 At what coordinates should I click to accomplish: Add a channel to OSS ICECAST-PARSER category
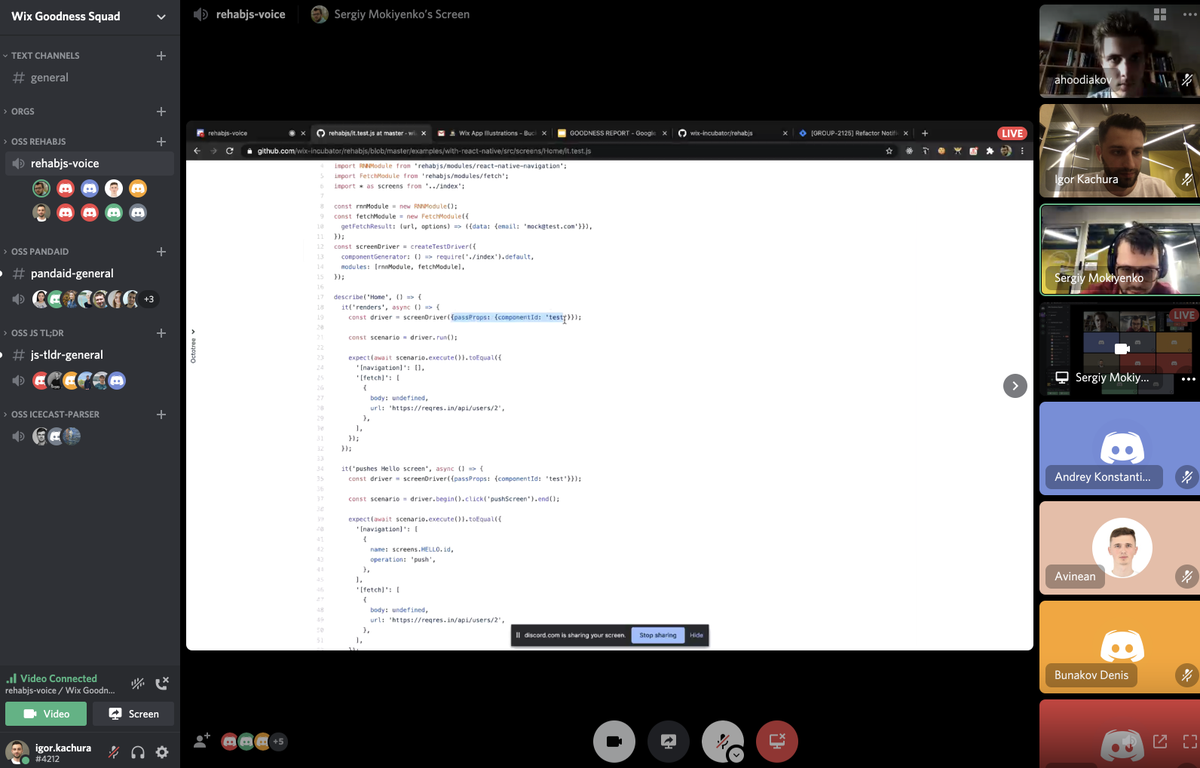click(x=161, y=414)
